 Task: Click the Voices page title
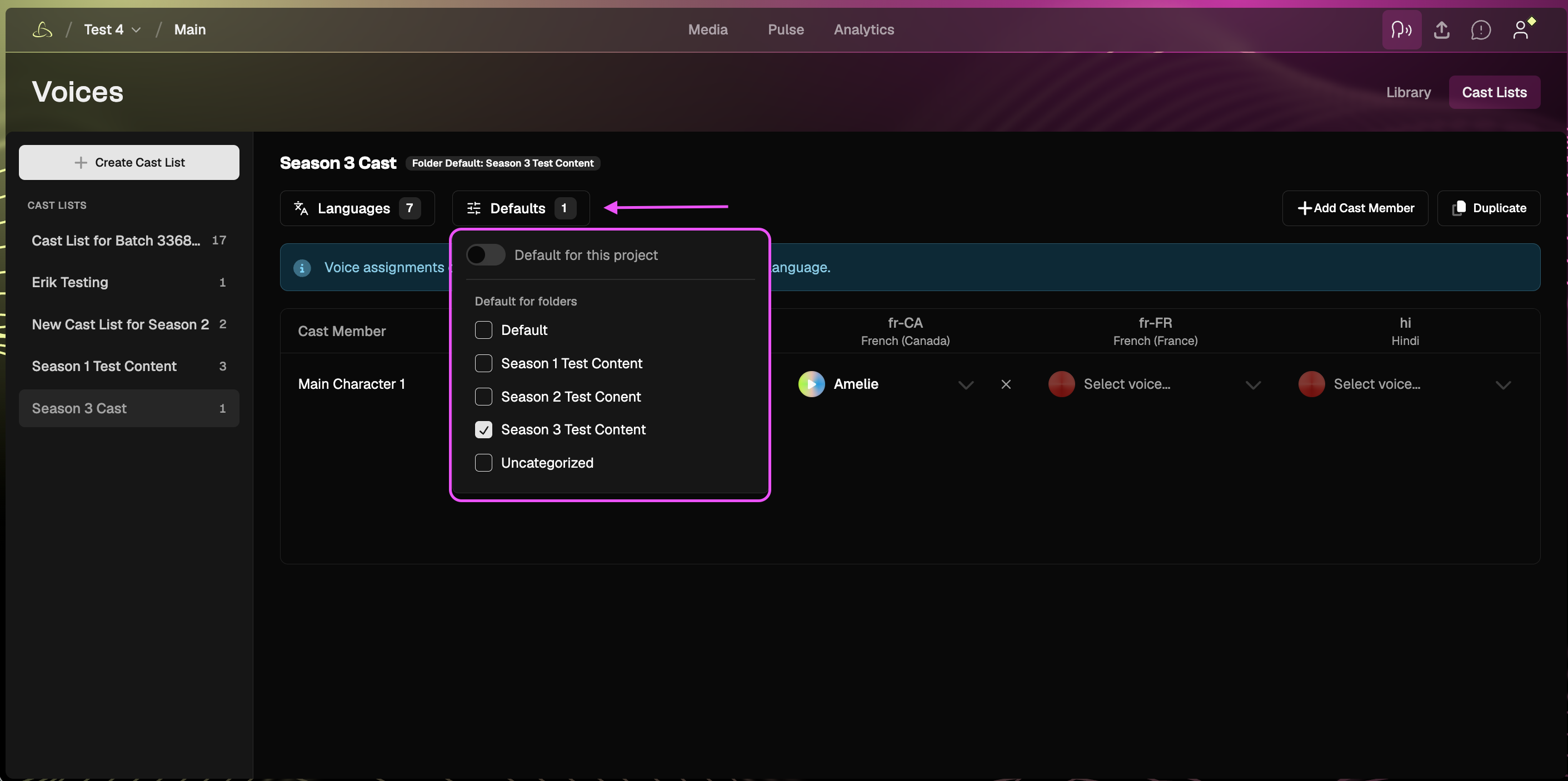pyautogui.click(x=77, y=92)
